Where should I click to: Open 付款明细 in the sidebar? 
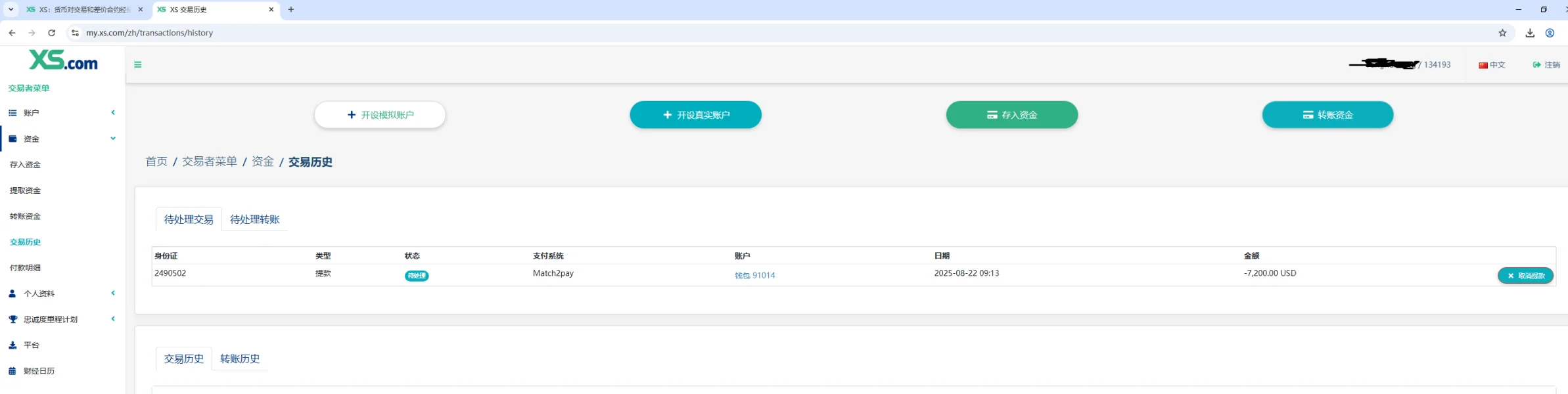25,268
